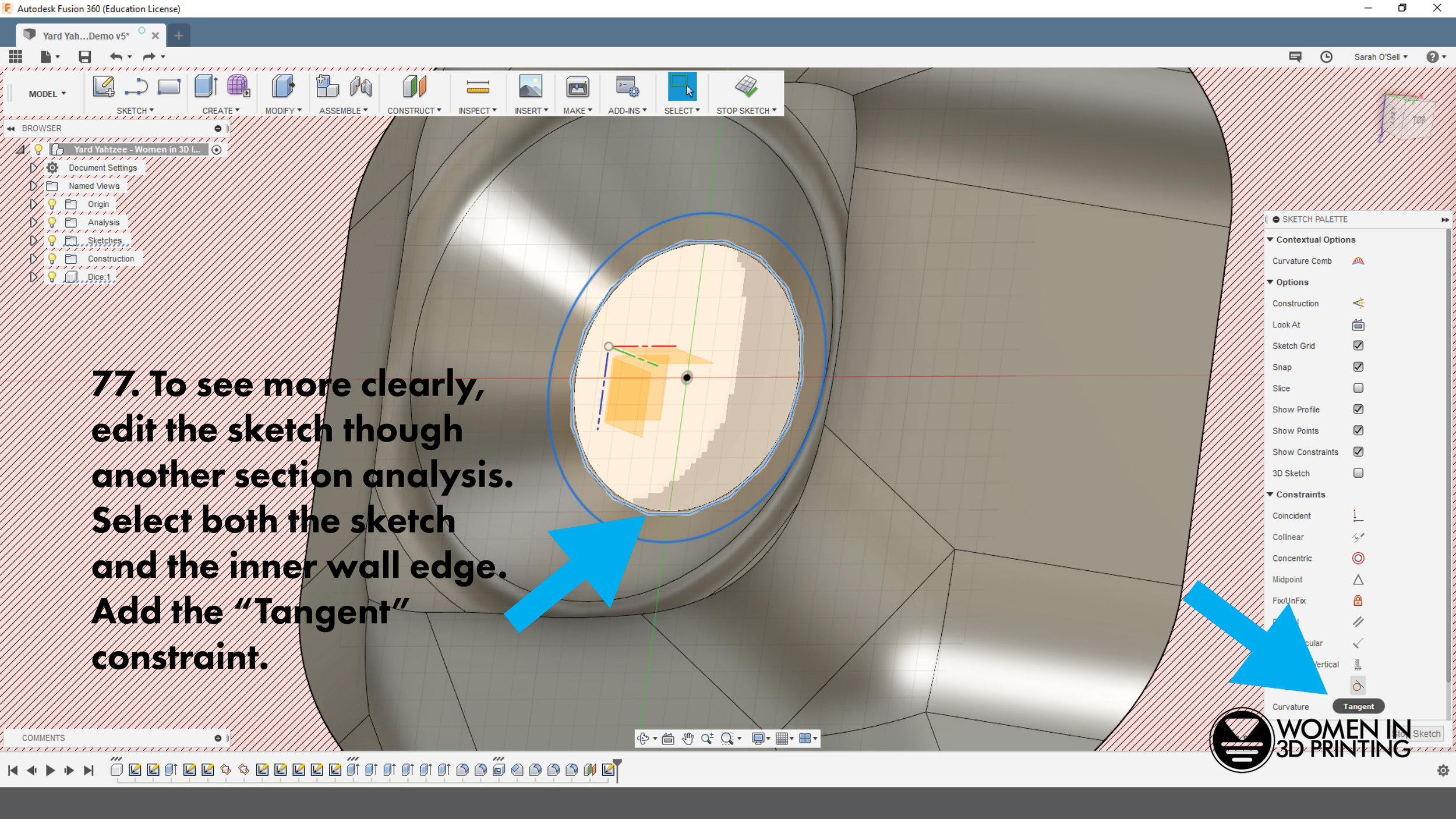Click the Coincident constraint label
This screenshot has height=819, width=1456.
(x=1291, y=516)
